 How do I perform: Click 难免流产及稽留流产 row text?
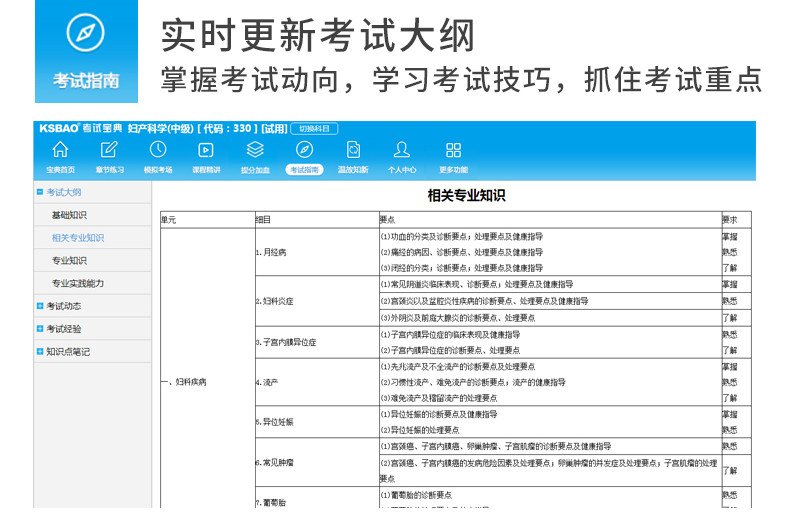click(438, 398)
